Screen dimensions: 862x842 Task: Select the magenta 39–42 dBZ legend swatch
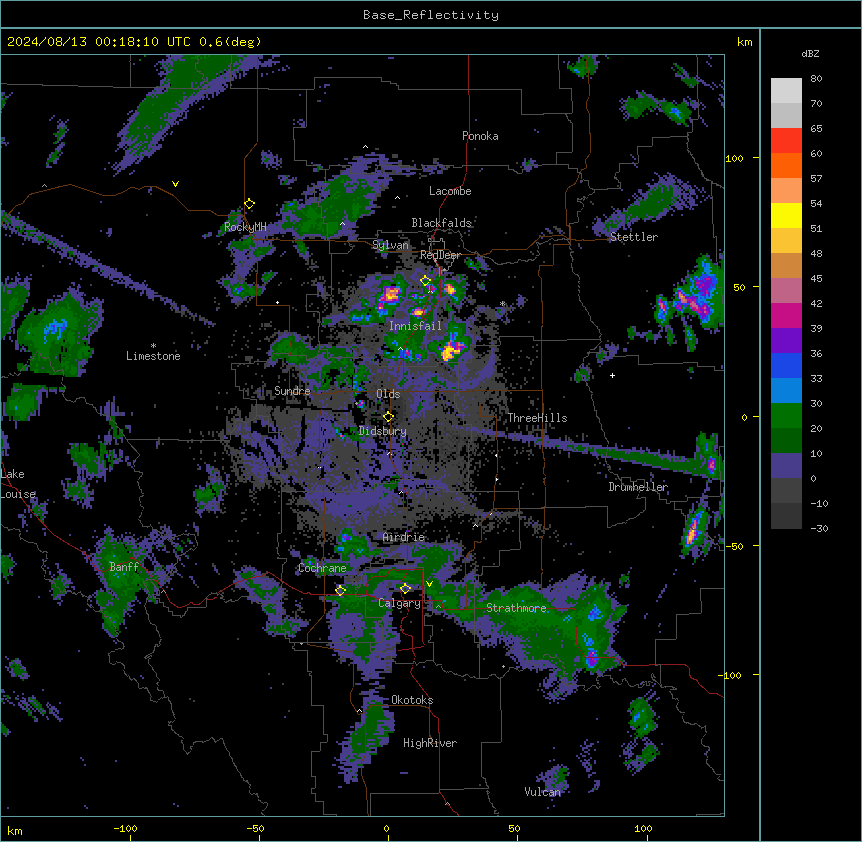click(786, 315)
